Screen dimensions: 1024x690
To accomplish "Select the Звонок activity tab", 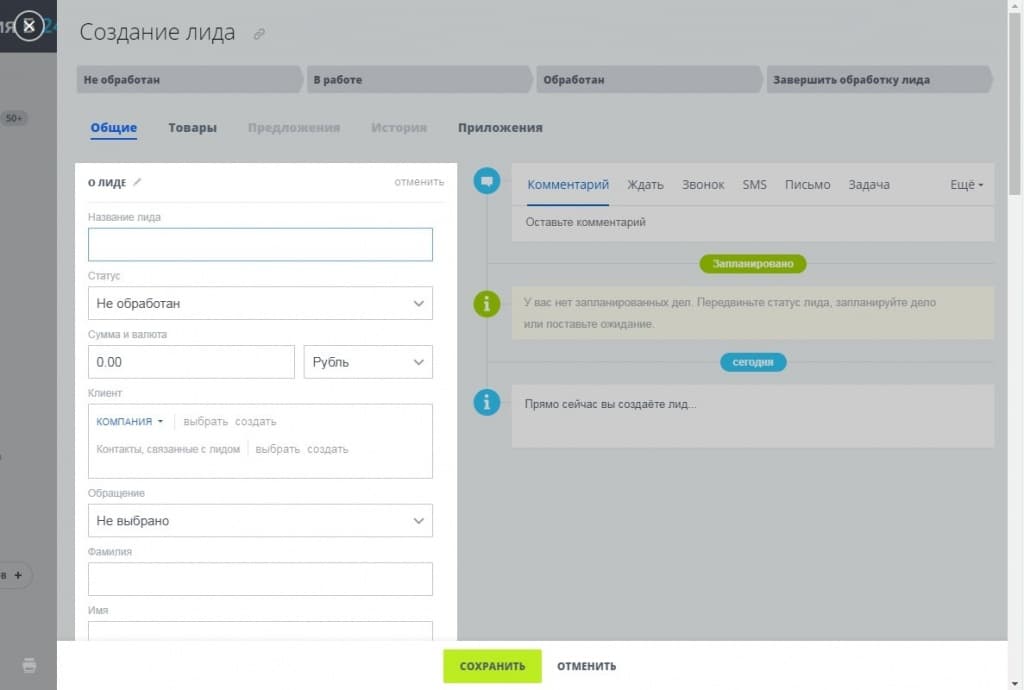I will (x=703, y=185).
